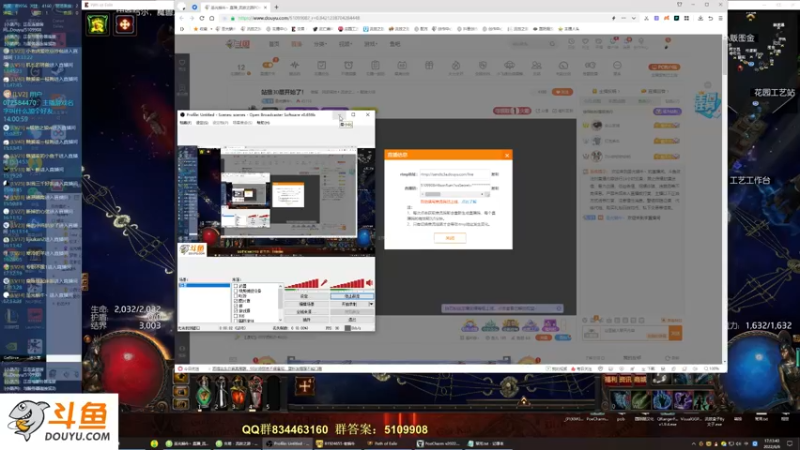The height and width of the screenshot is (450, 800).
Task: Adjust the desktop volume meter in OBS
Action: click(x=347, y=283)
